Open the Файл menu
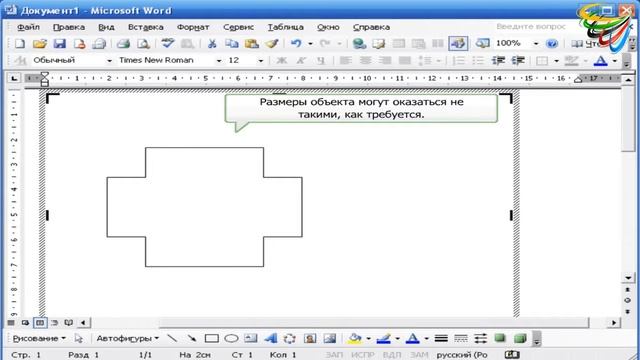 (28, 27)
